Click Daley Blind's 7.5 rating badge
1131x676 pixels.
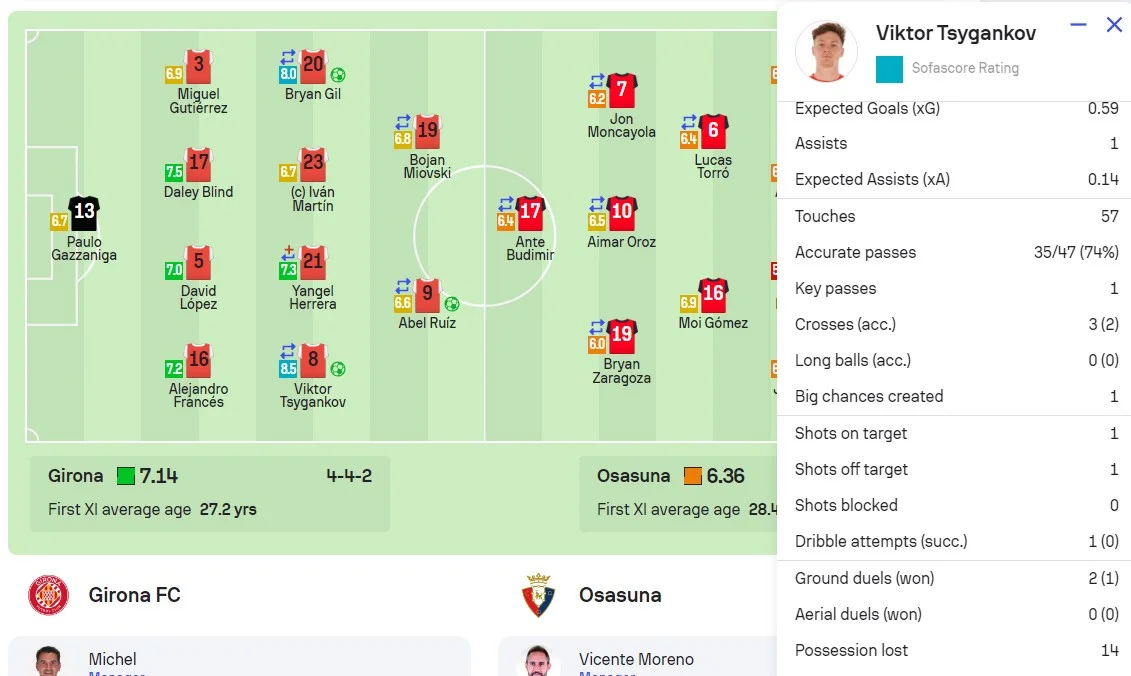(174, 172)
